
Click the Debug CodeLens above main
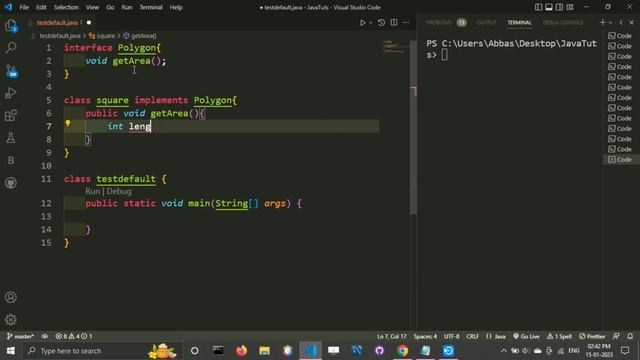(119, 191)
